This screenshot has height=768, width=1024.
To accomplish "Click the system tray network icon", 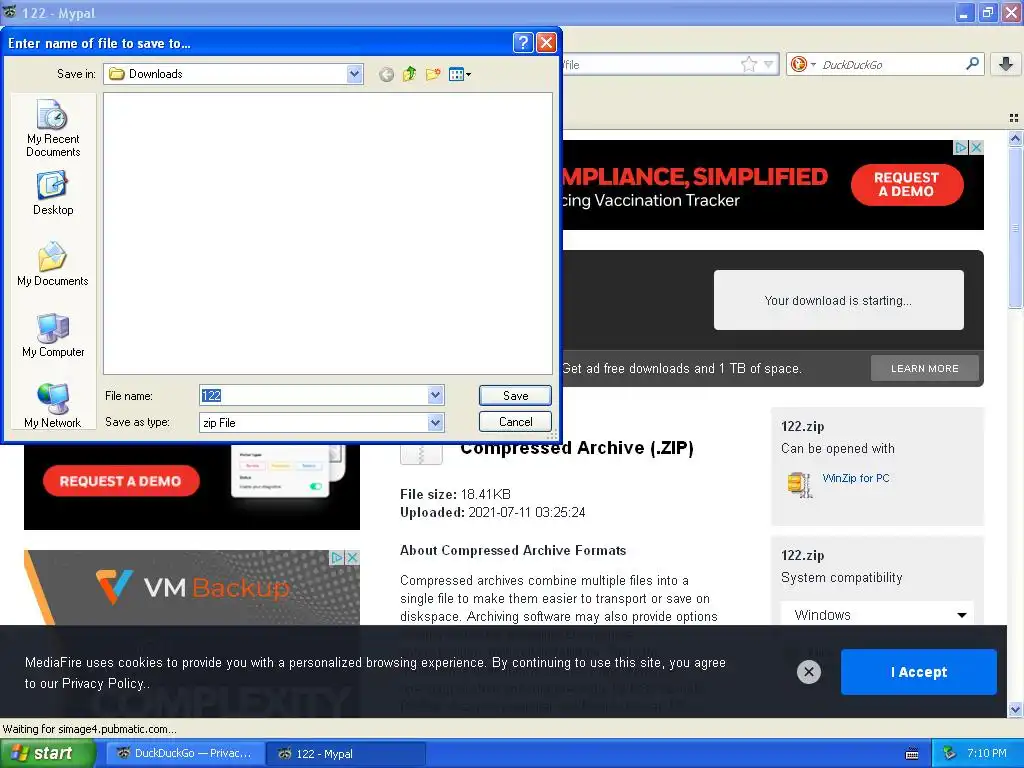I will click(950, 754).
